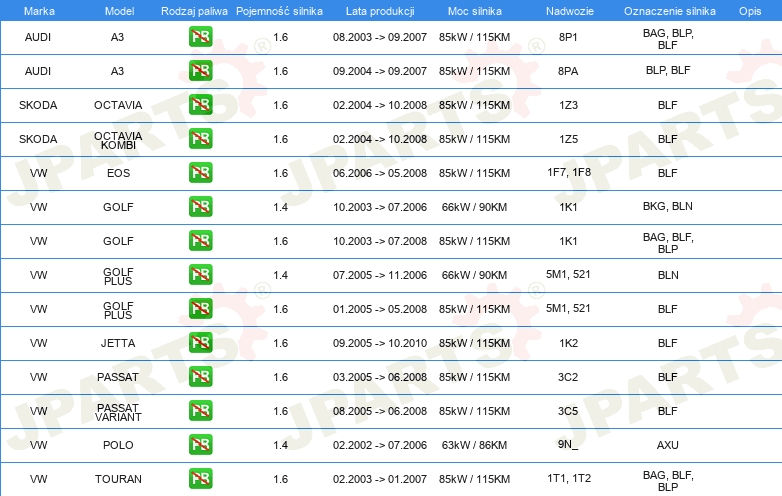Select the fuel icon in the VW EOS row
The width and height of the screenshot is (782, 496).
point(200,172)
